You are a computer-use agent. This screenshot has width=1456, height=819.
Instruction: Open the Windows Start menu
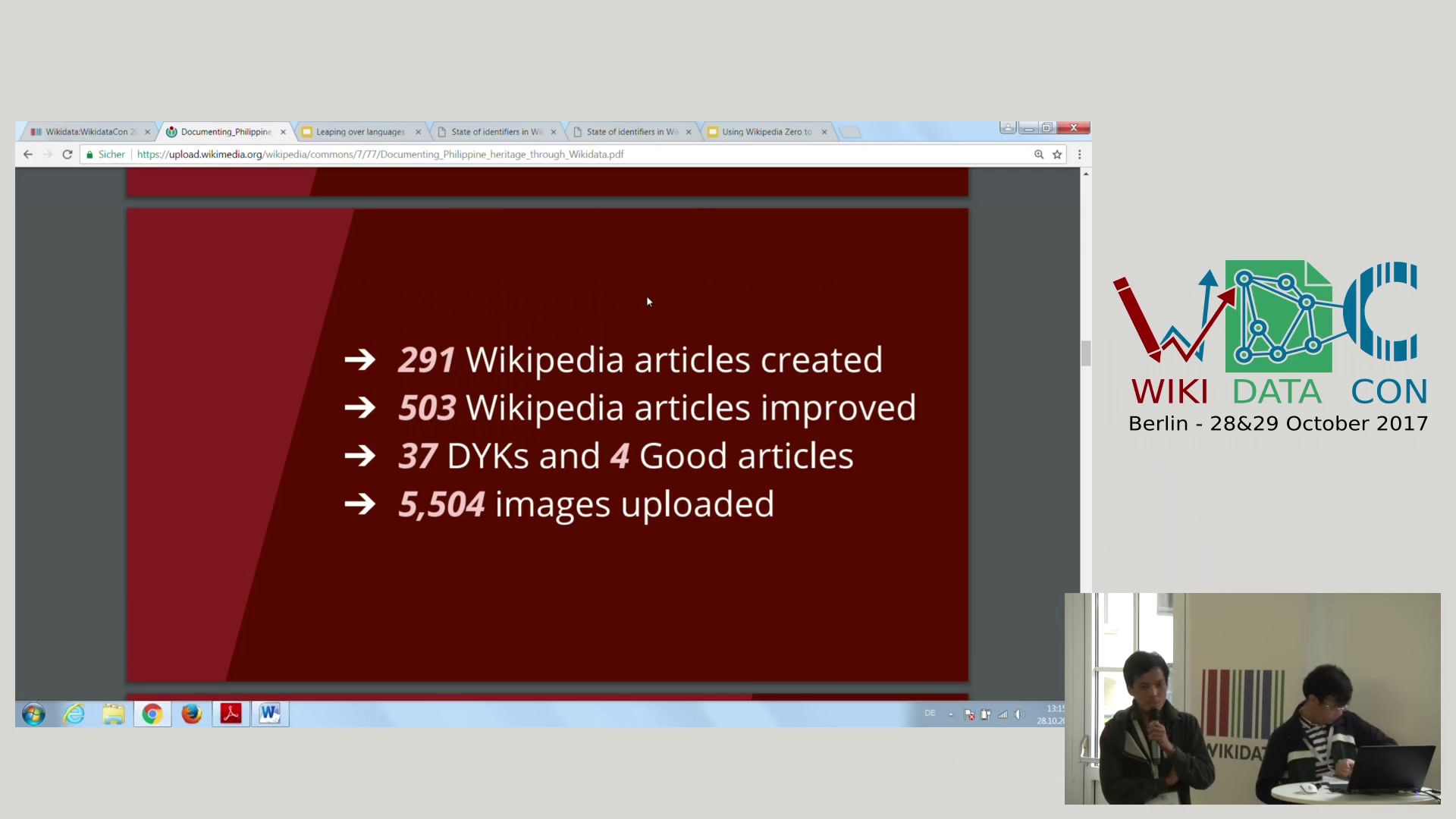pyautogui.click(x=33, y=714)
